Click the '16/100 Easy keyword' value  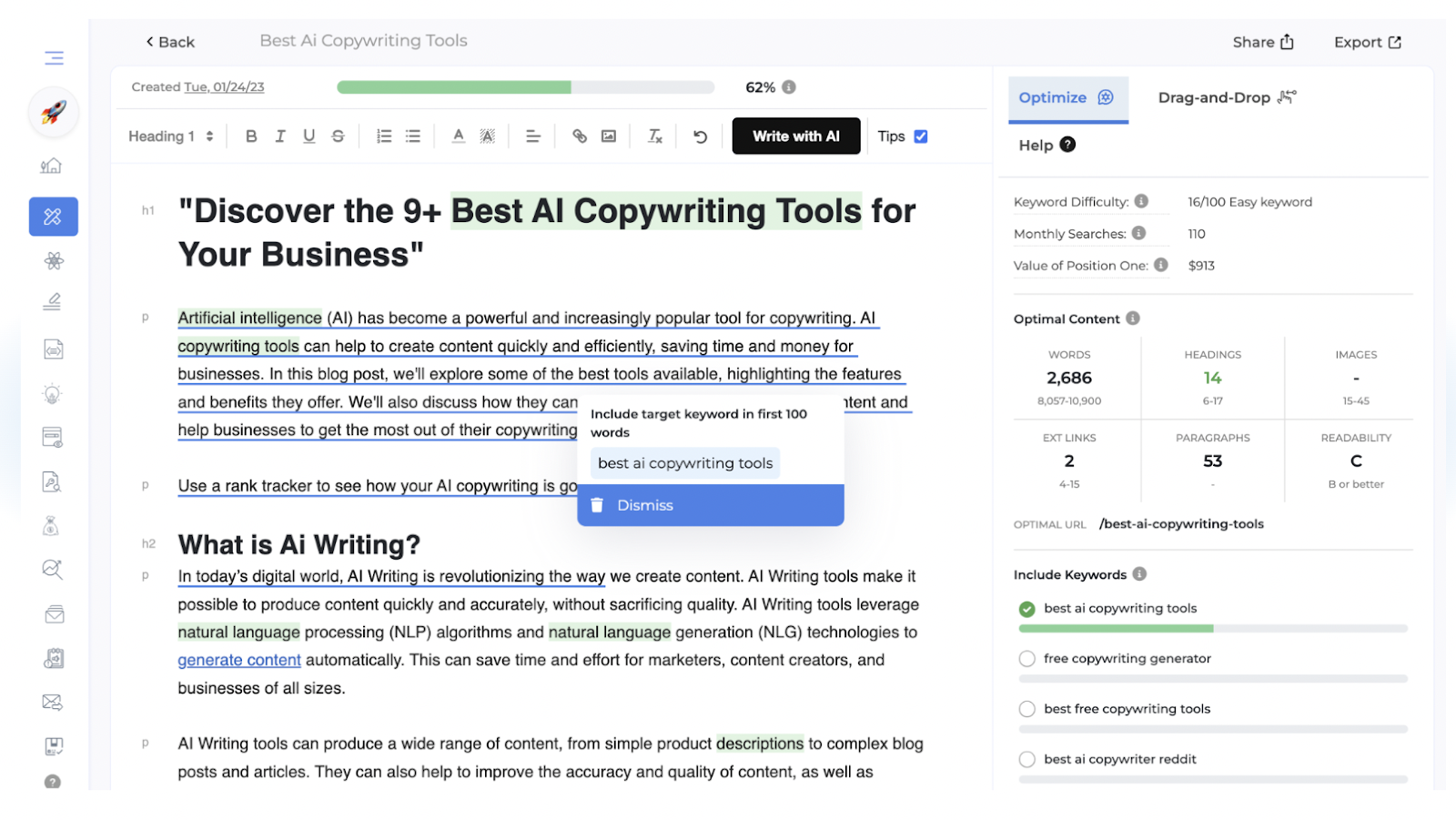[x=1249, y=202]
